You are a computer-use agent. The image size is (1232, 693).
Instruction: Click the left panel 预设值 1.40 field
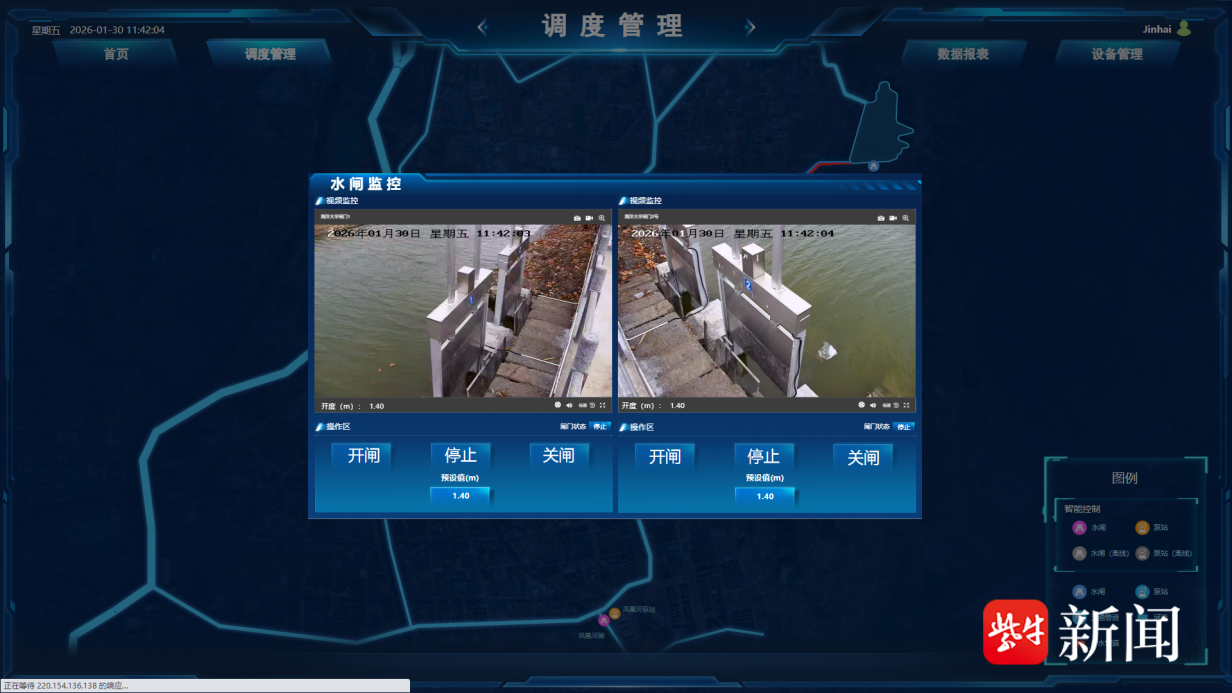(461, 496)
